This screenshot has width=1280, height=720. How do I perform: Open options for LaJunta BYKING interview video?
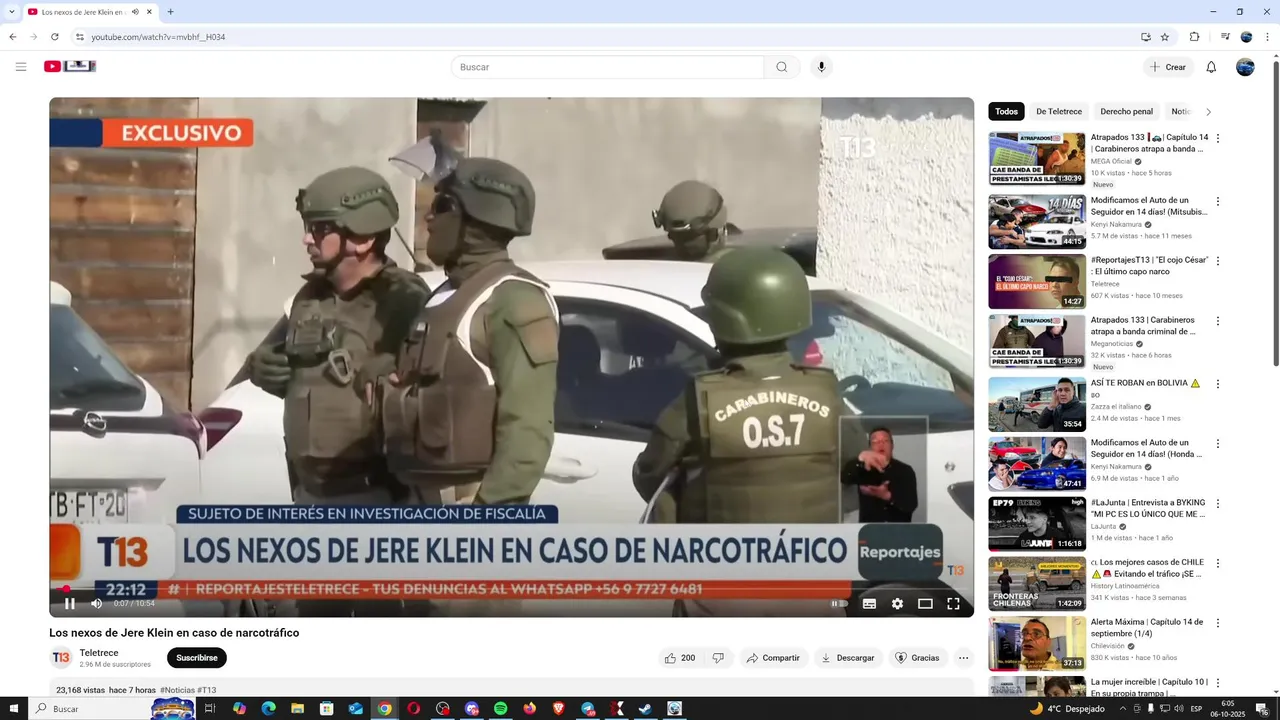(x=1218, y=504)
